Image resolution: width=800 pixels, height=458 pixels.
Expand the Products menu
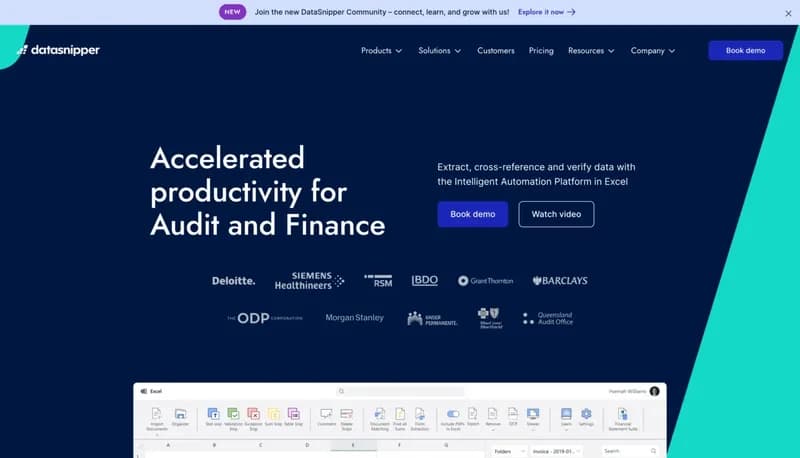(381, 50)
